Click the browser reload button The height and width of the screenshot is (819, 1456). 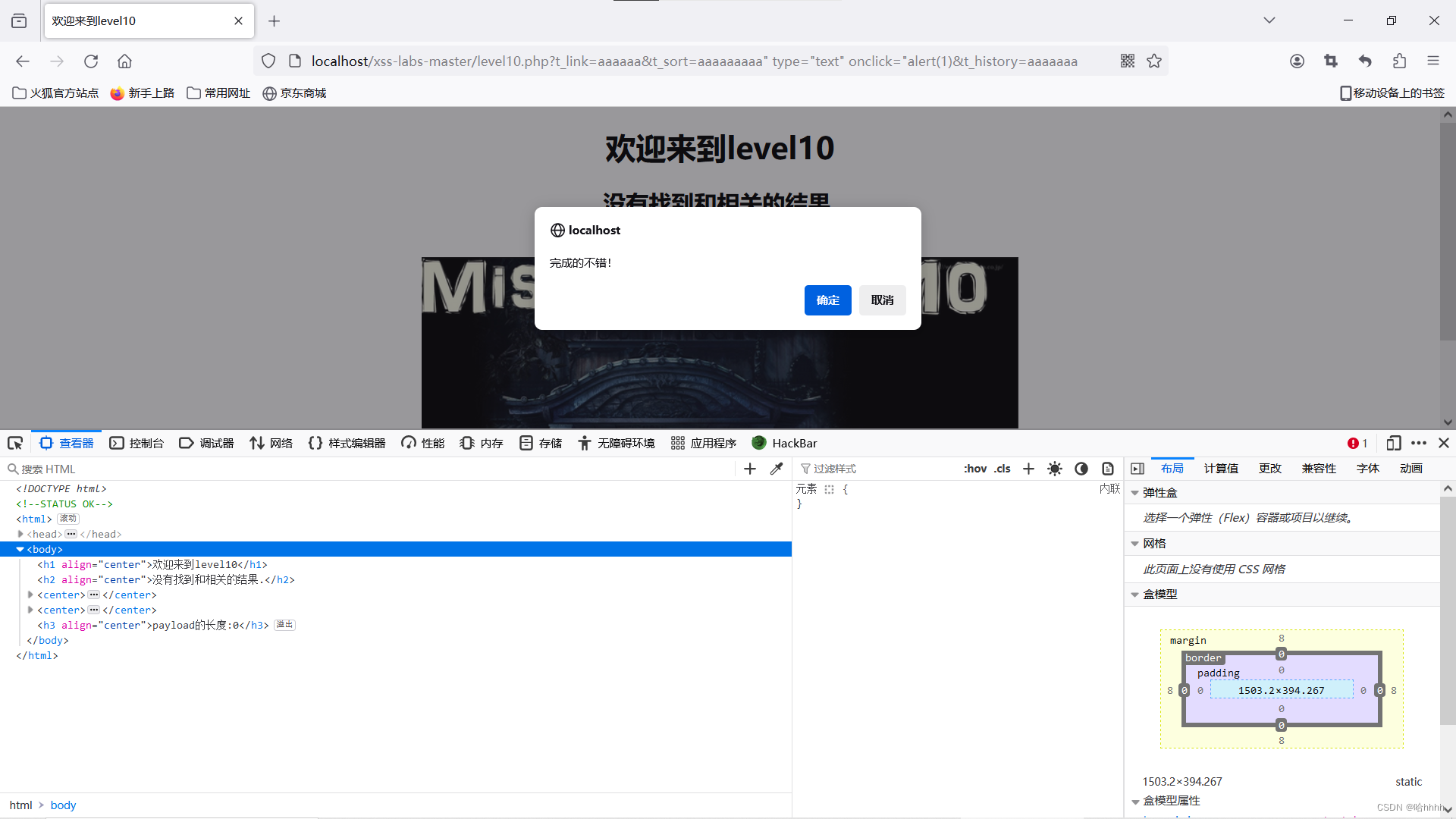(91, 61)
